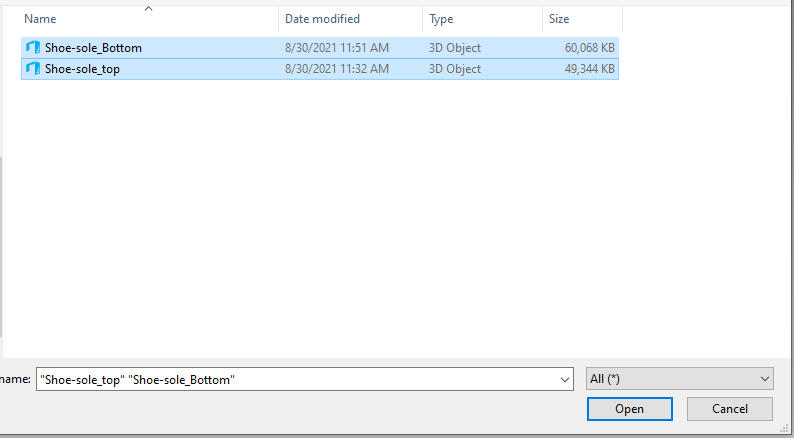Select the Shoe-sole_top file name
Viewport: 794px width, 438px height.
[x=82, y=68]
